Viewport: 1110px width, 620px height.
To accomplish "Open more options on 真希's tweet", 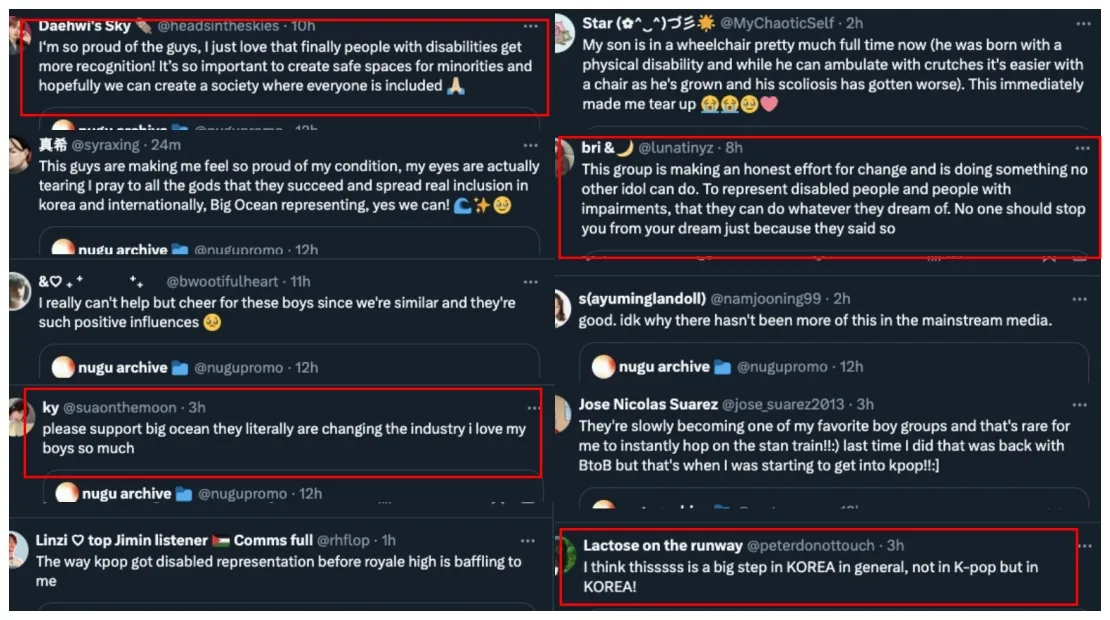I will 530,145.
